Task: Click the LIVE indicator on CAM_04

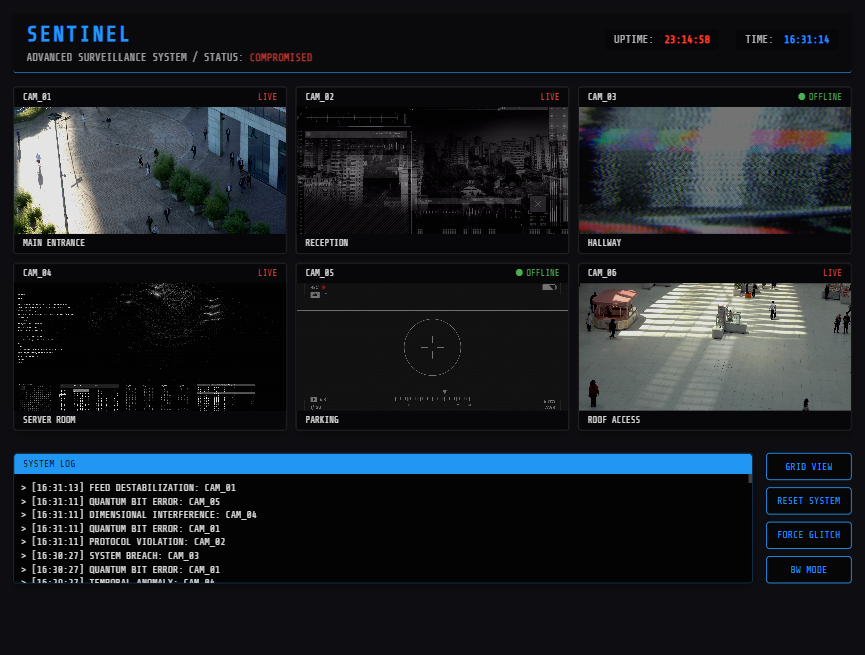Action: click(x=268, y=273)
